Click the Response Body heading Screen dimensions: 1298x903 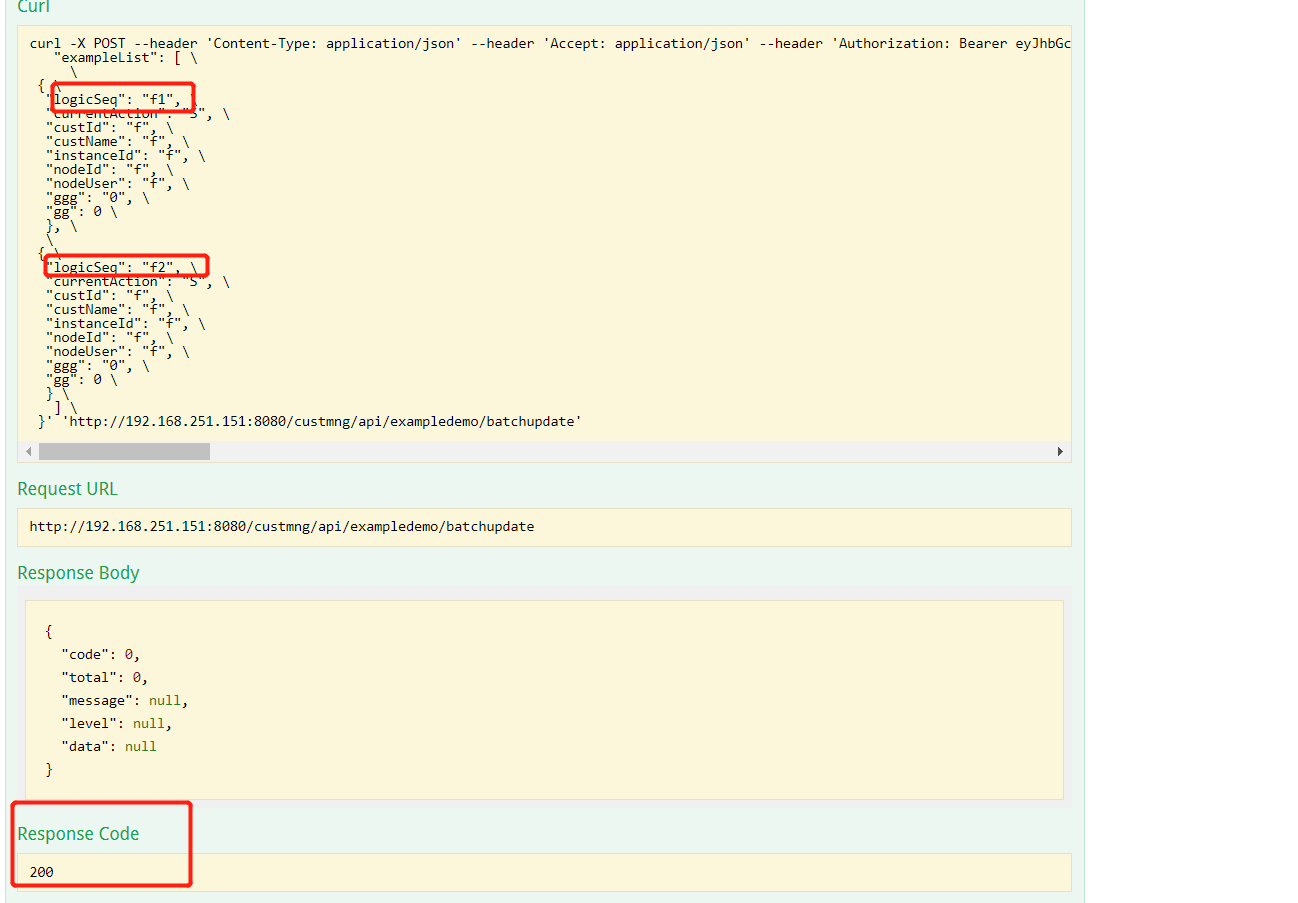pos(78,573)
